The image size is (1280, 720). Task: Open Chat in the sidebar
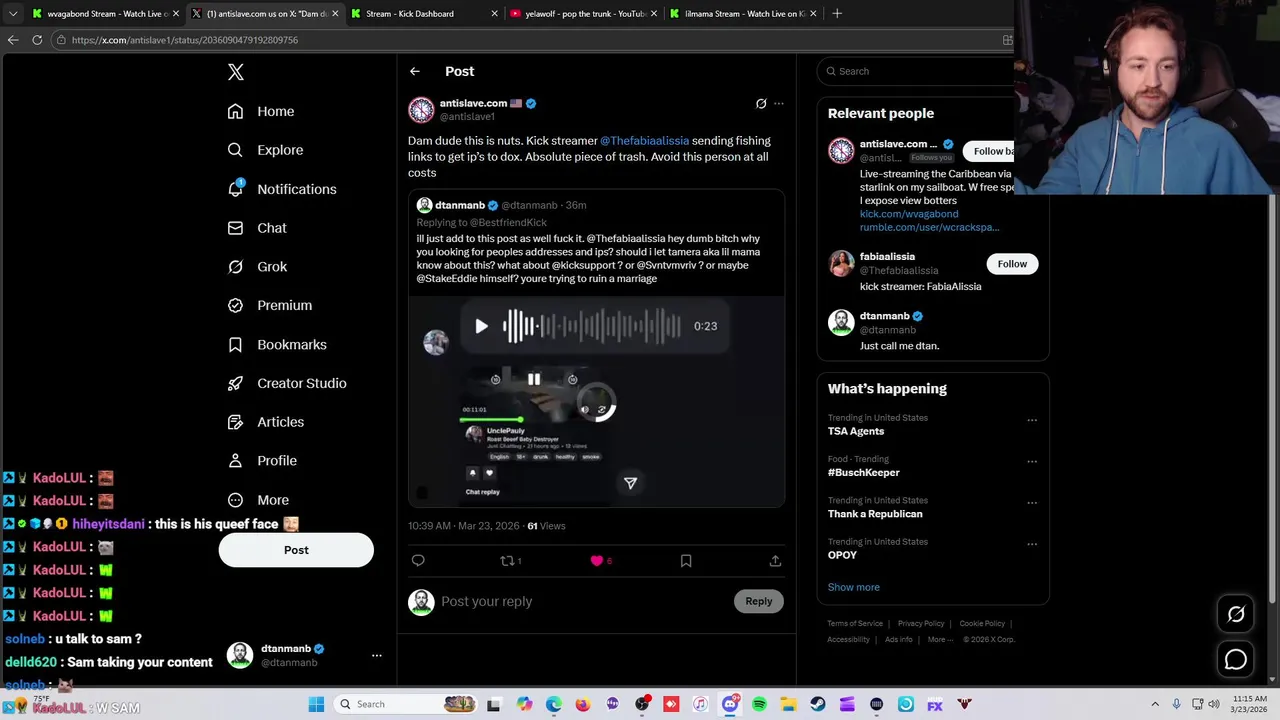257,228
